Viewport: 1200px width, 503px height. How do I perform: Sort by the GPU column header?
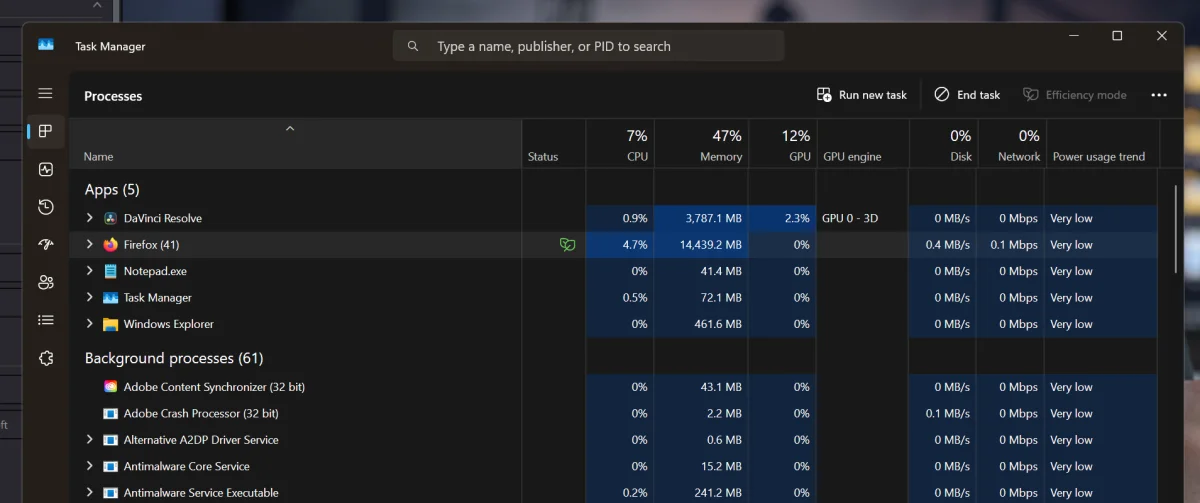[x=782, y=145]
